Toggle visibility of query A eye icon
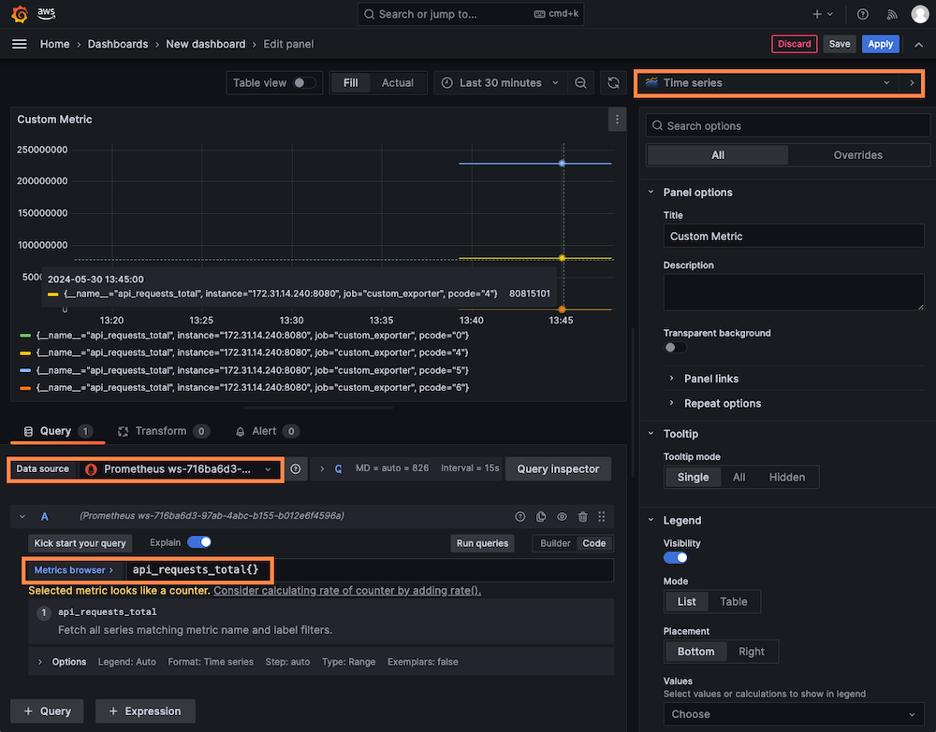 [x=562, y=516]
